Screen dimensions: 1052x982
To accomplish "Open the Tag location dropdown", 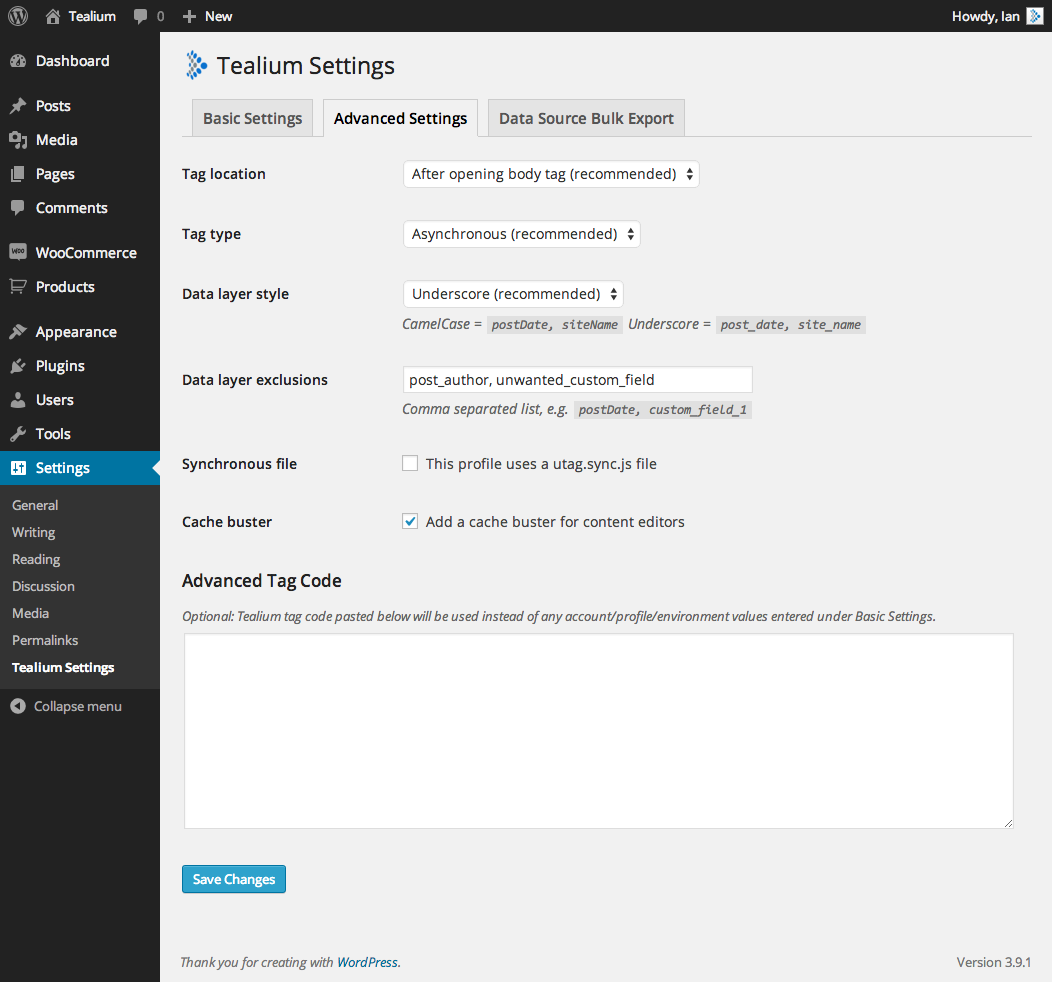I will [550, 174].
